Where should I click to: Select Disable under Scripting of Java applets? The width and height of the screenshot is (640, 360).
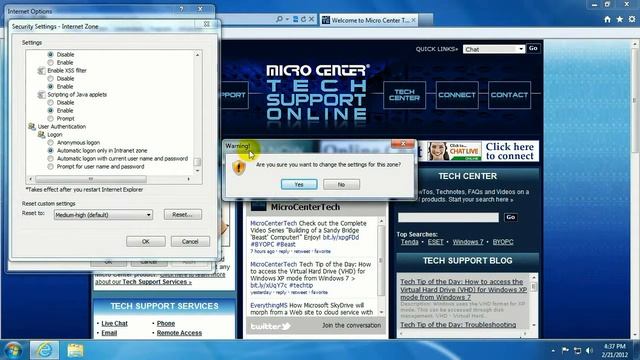[x=50, y=102]
